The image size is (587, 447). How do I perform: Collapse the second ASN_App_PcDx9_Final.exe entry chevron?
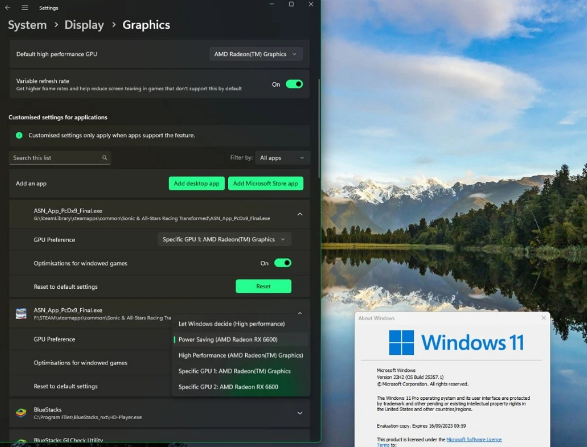(300, 313)
